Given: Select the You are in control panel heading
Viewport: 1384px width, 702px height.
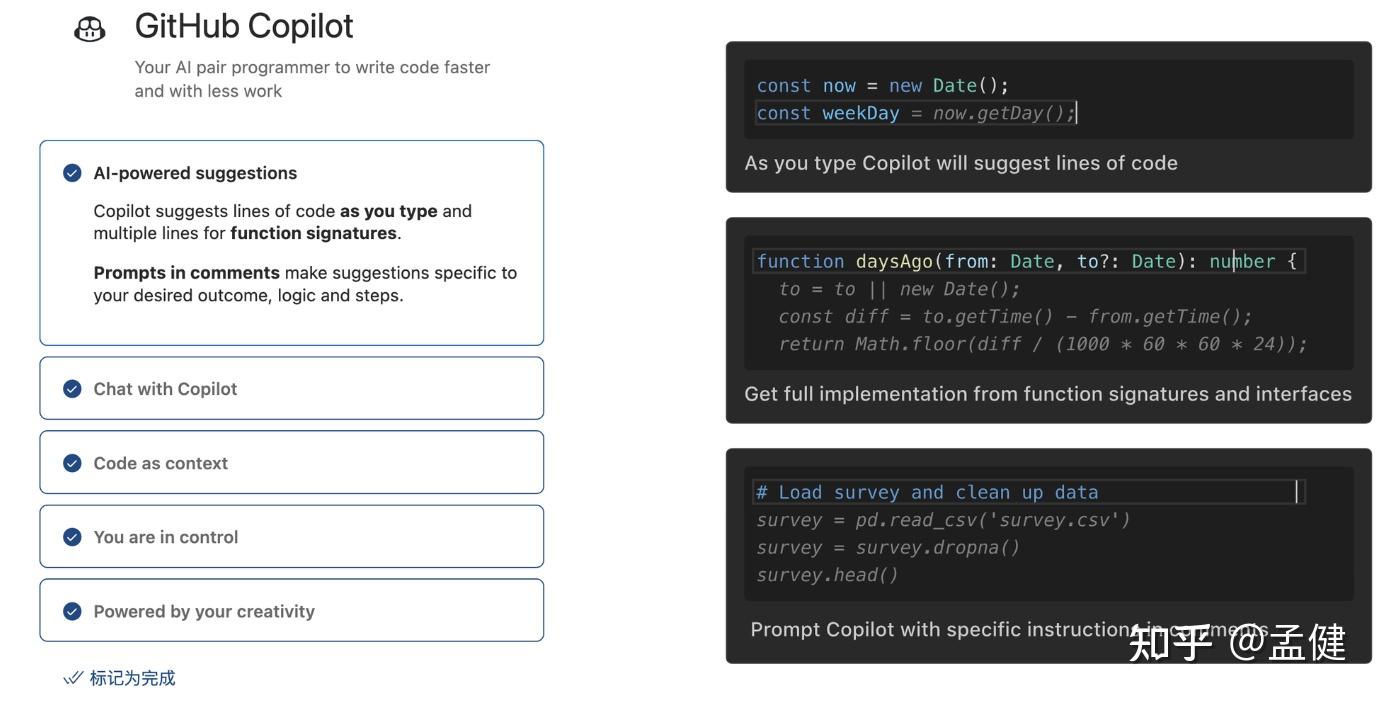Looking at the screenshot, I should click(x=165, y=537).
